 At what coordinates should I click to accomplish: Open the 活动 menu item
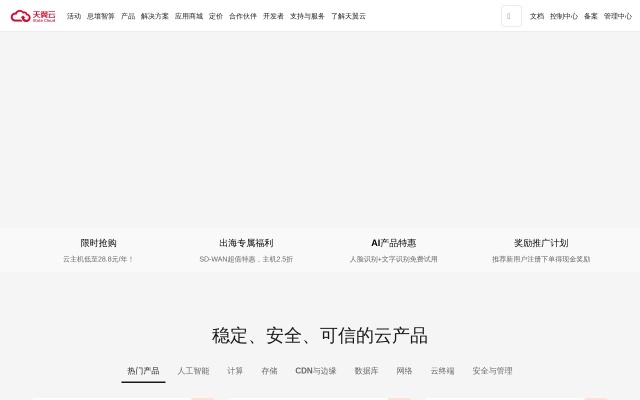pyautogui.click(x=74, y=16)
